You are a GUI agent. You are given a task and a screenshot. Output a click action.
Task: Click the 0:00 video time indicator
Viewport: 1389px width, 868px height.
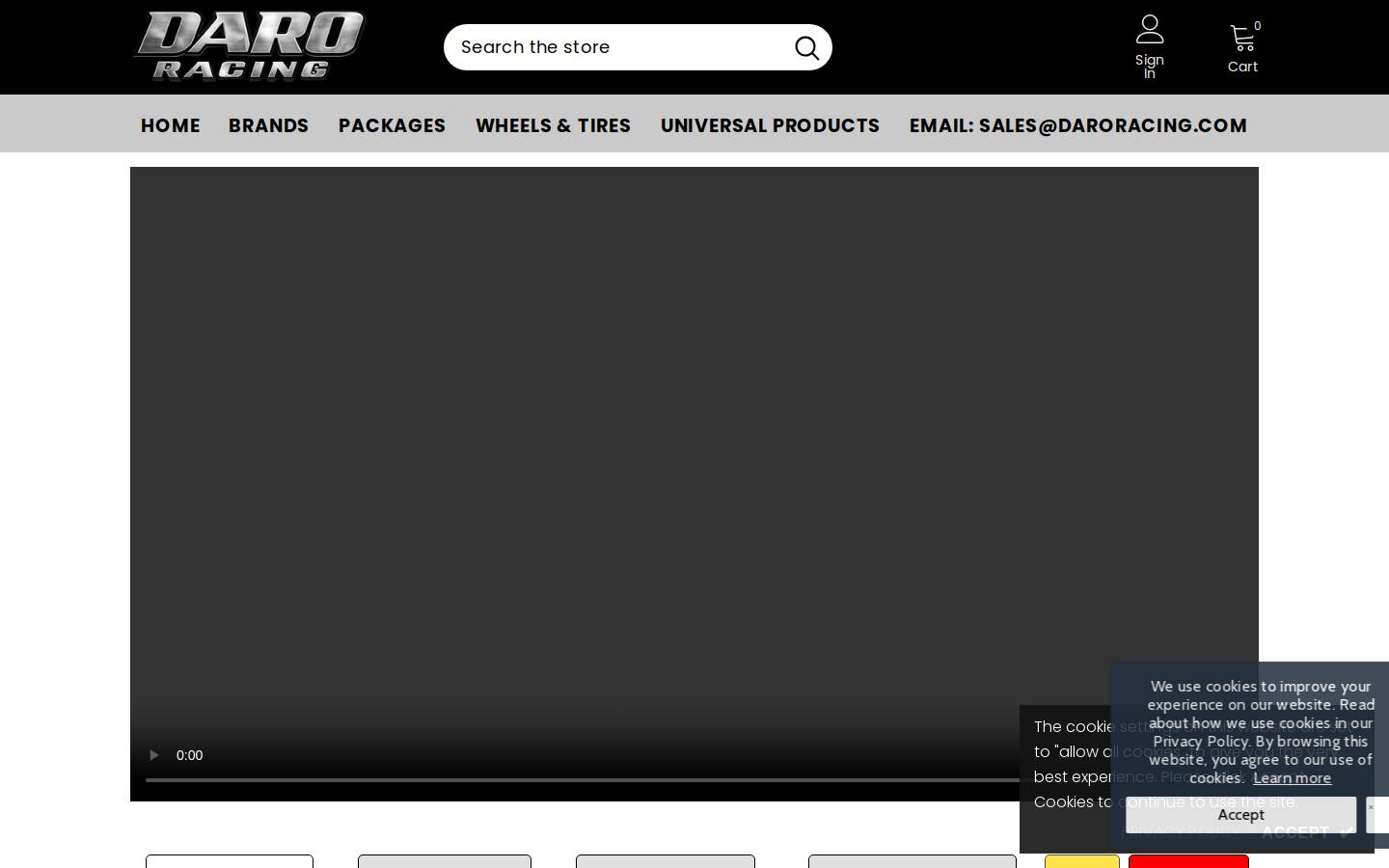189,755
